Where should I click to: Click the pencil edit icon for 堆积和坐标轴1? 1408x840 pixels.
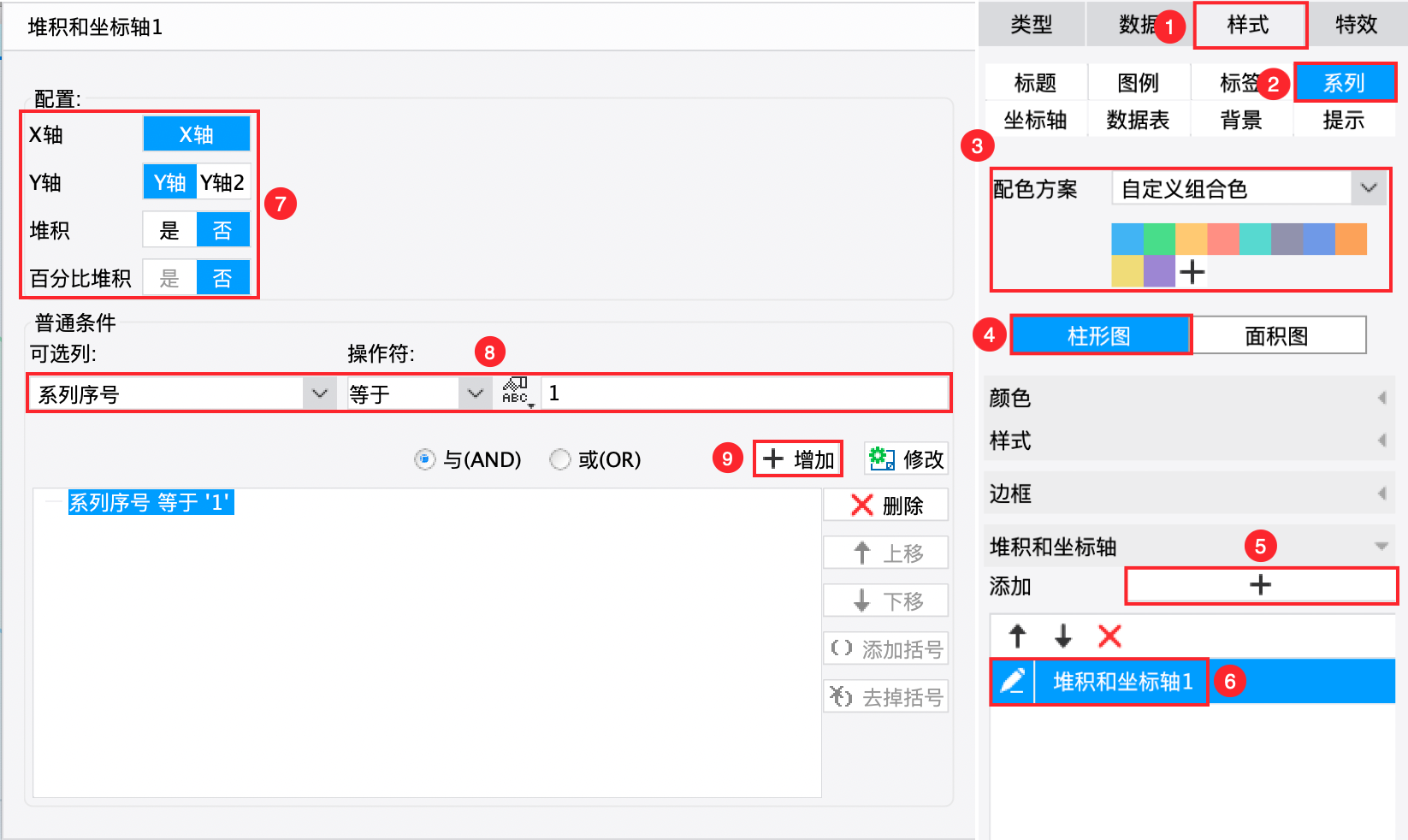pos(1012,681)
